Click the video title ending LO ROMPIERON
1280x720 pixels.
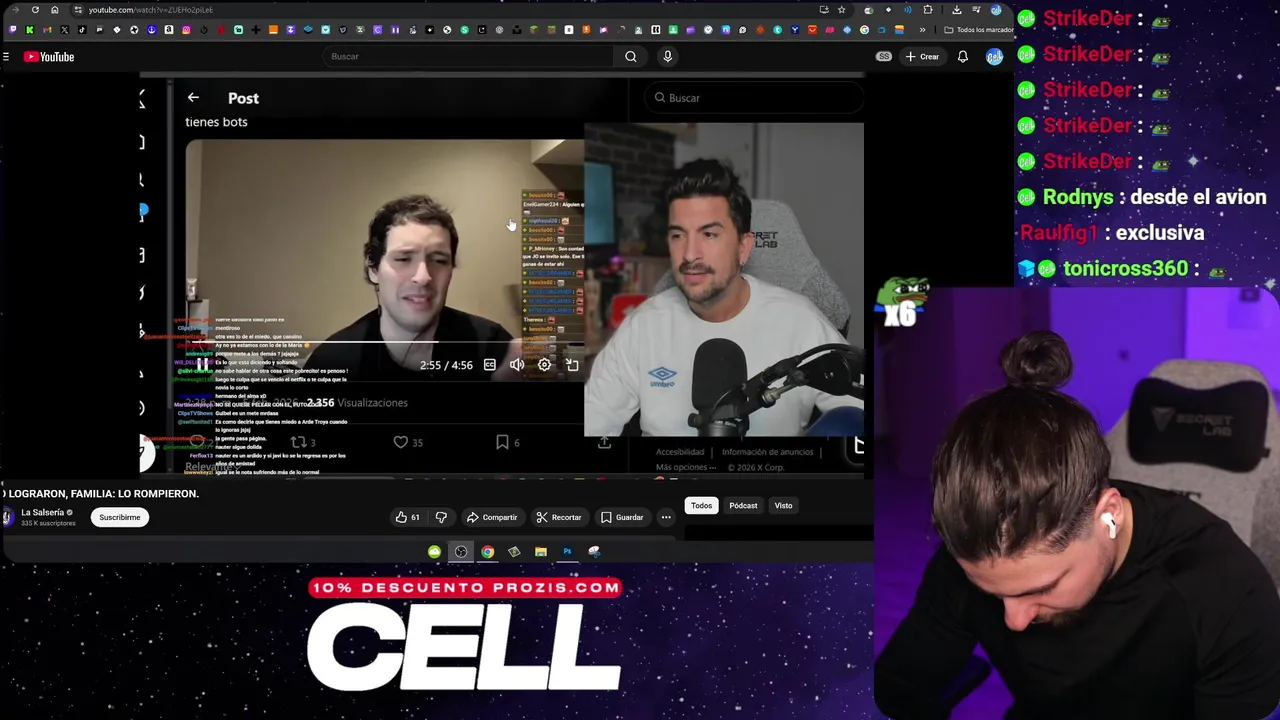point(100,494)
